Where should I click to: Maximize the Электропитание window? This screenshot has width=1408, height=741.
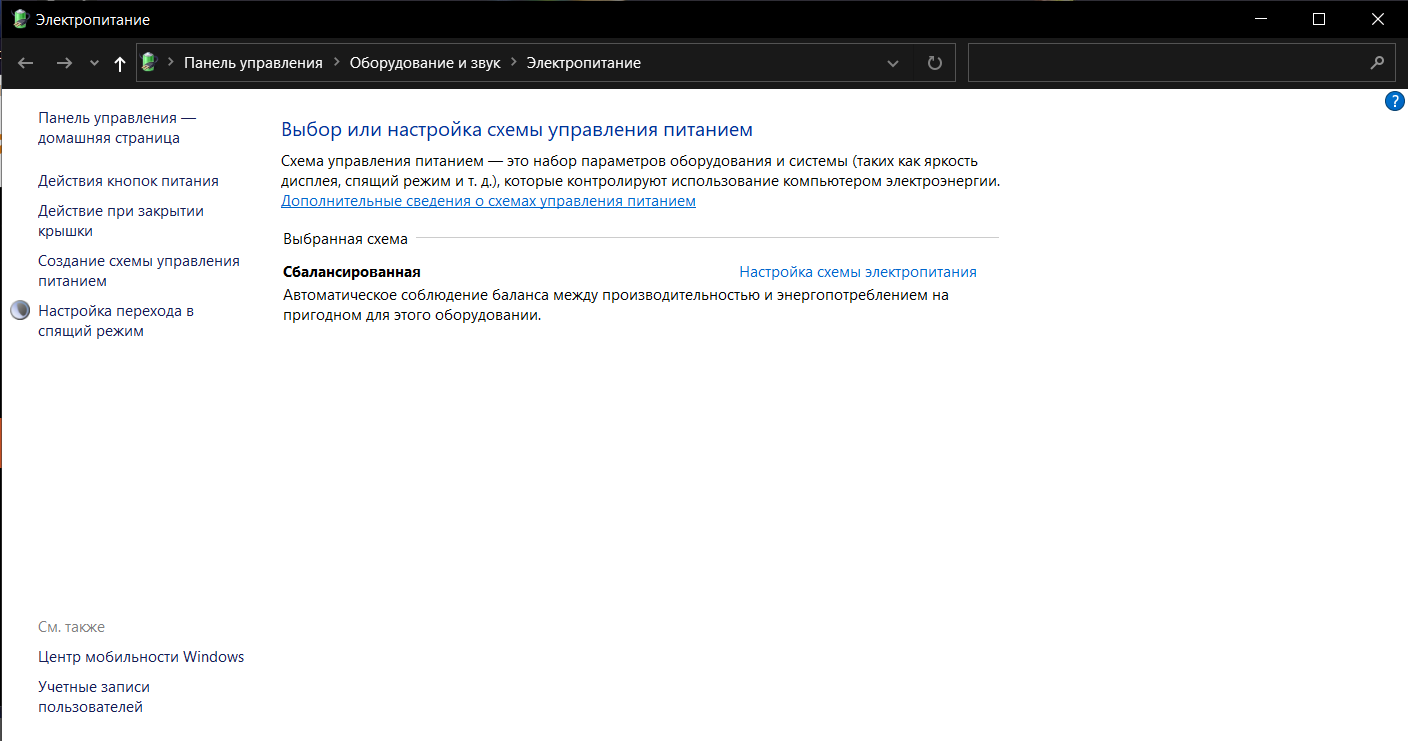coord(1319,19)
